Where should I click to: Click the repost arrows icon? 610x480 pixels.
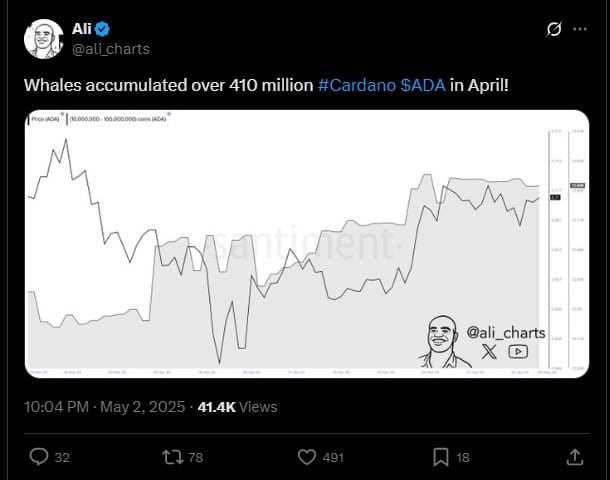tap(173, 456)
